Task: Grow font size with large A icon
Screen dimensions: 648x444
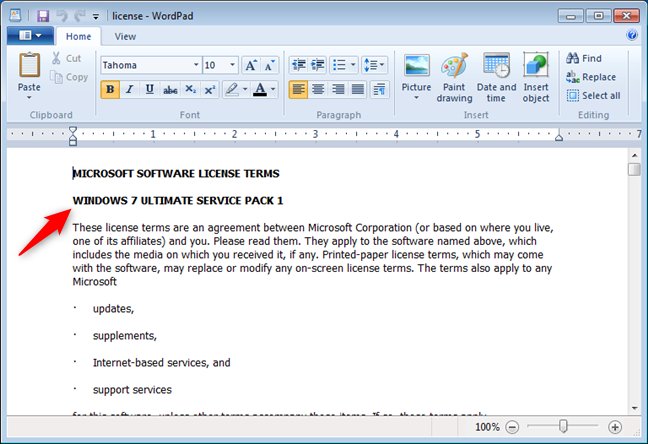Action: tap(251, 65)
